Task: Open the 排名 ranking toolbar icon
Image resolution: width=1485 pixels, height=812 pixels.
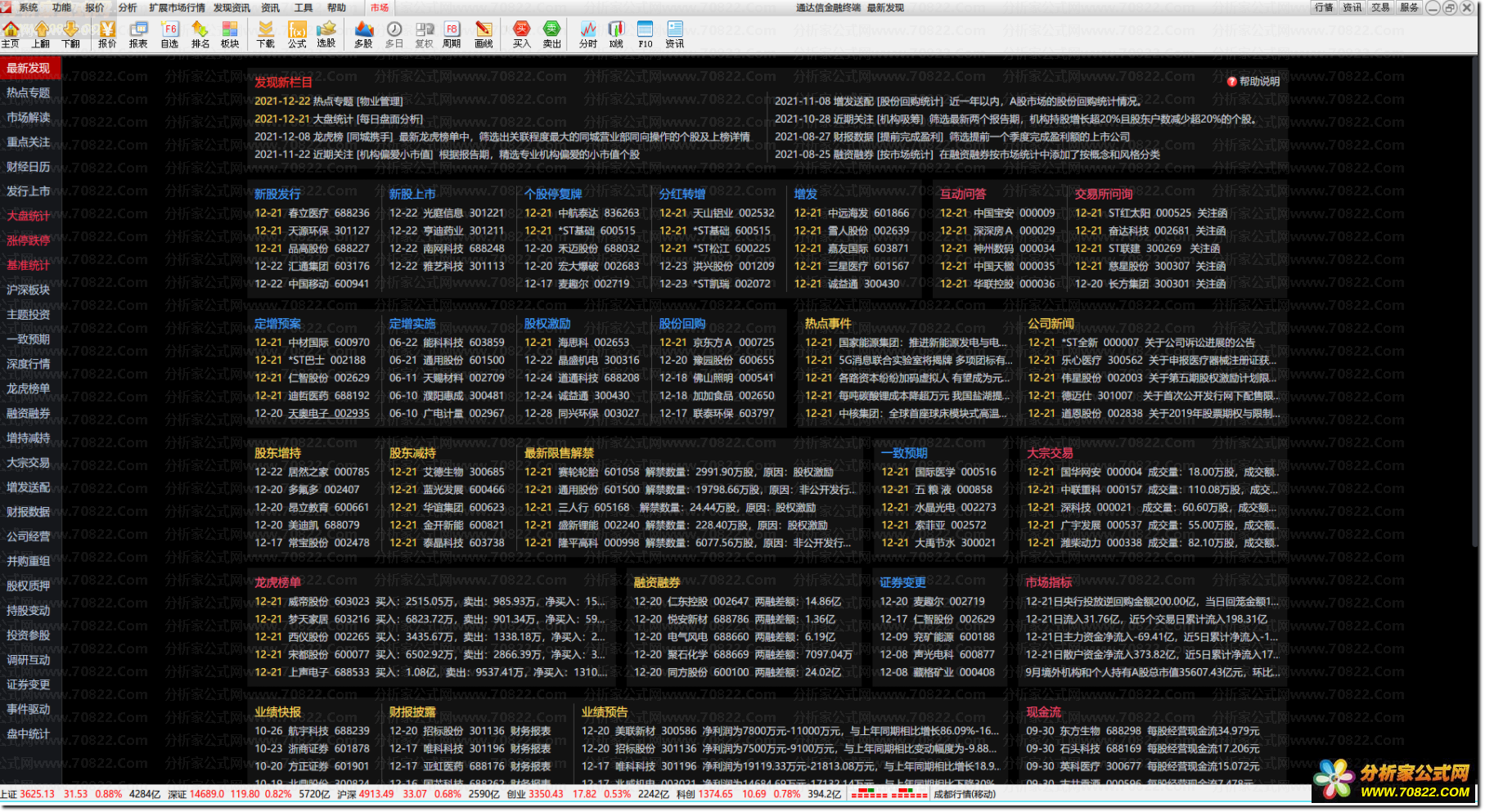Action: 200,34
